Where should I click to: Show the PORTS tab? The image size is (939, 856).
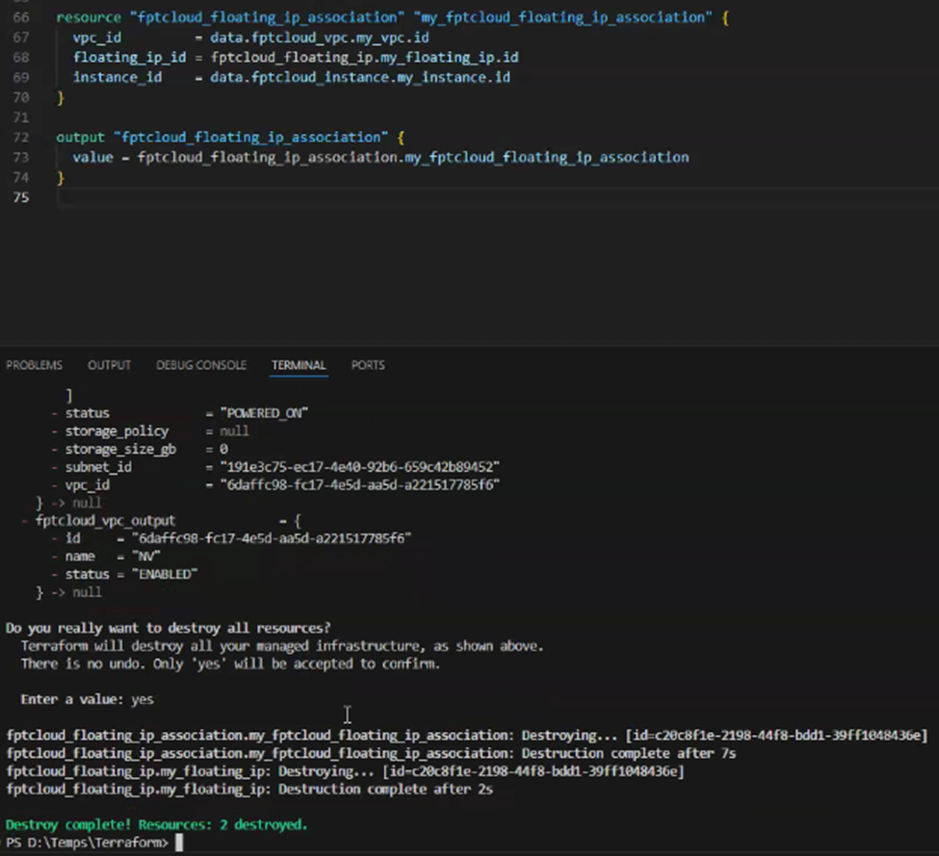coord(368,365)
